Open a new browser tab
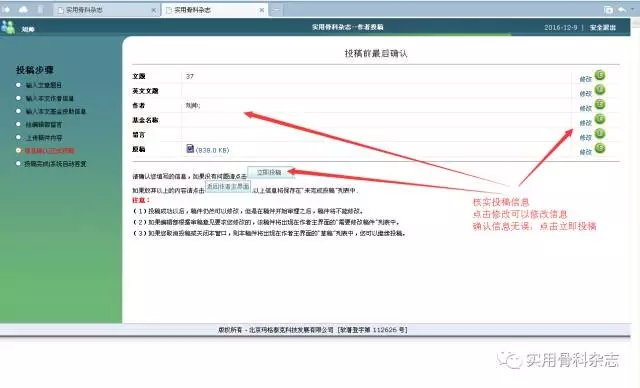Image resolution: width=640 pixels, height=388 pixels. (276, 10)
